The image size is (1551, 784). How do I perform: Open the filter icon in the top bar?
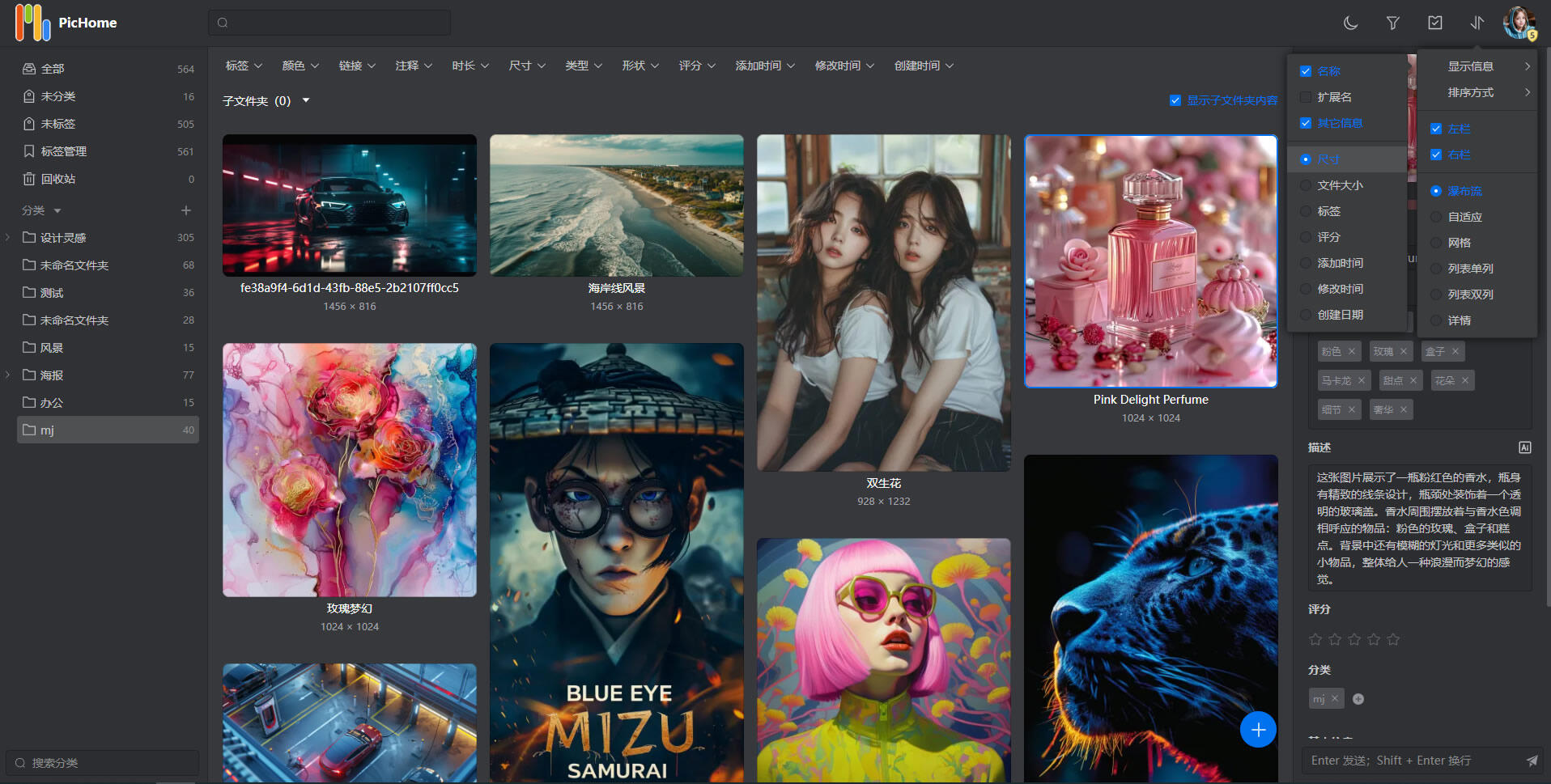point(1393,23)
